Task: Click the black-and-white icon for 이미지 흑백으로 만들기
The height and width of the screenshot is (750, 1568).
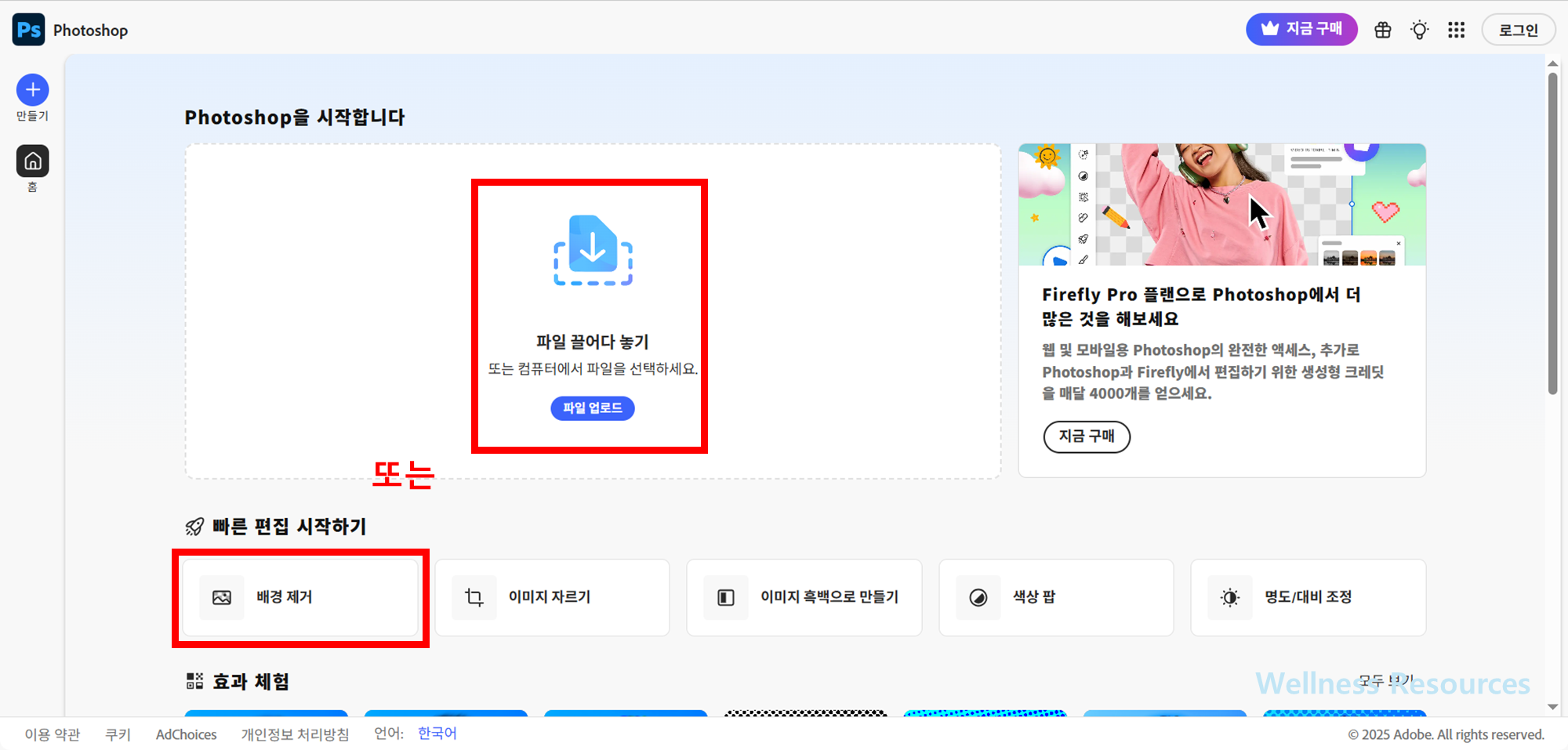Action: tap(726, 598)
